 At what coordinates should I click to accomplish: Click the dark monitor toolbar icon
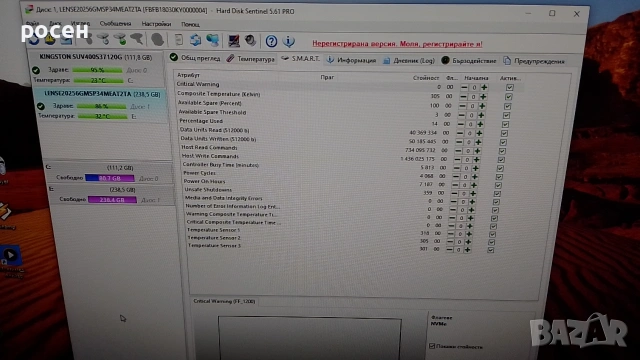click(x=234, y=40)
